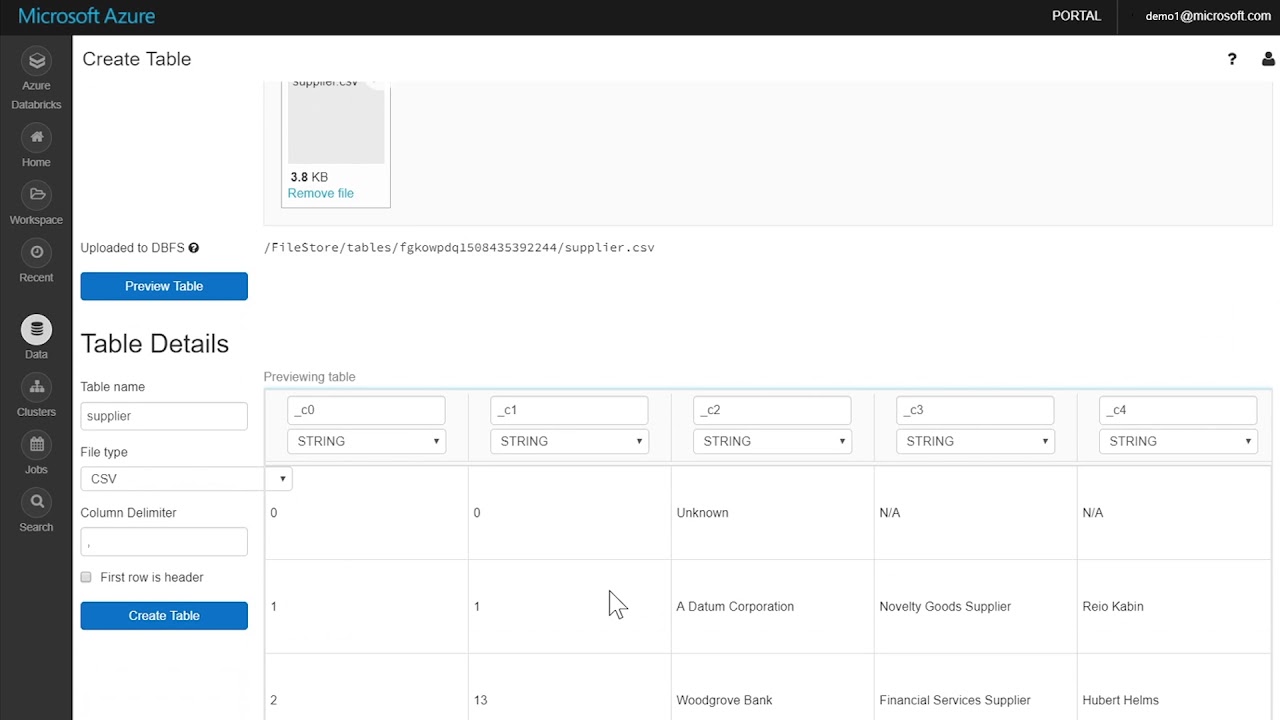This screenshot has height=720, width=1280.
Task: Open the Data section icon
Action: tap(36, 329)
